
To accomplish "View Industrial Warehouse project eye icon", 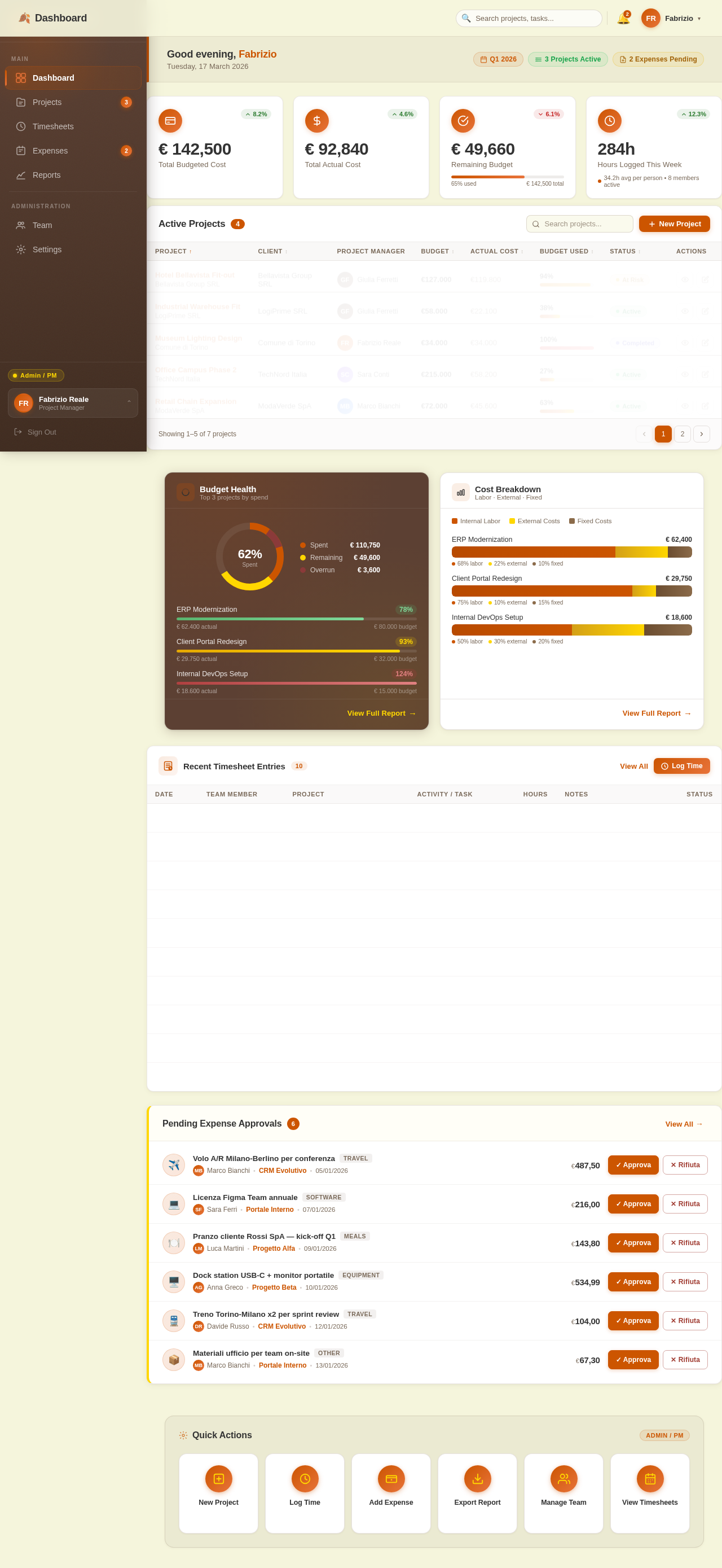I will point(685,311).
